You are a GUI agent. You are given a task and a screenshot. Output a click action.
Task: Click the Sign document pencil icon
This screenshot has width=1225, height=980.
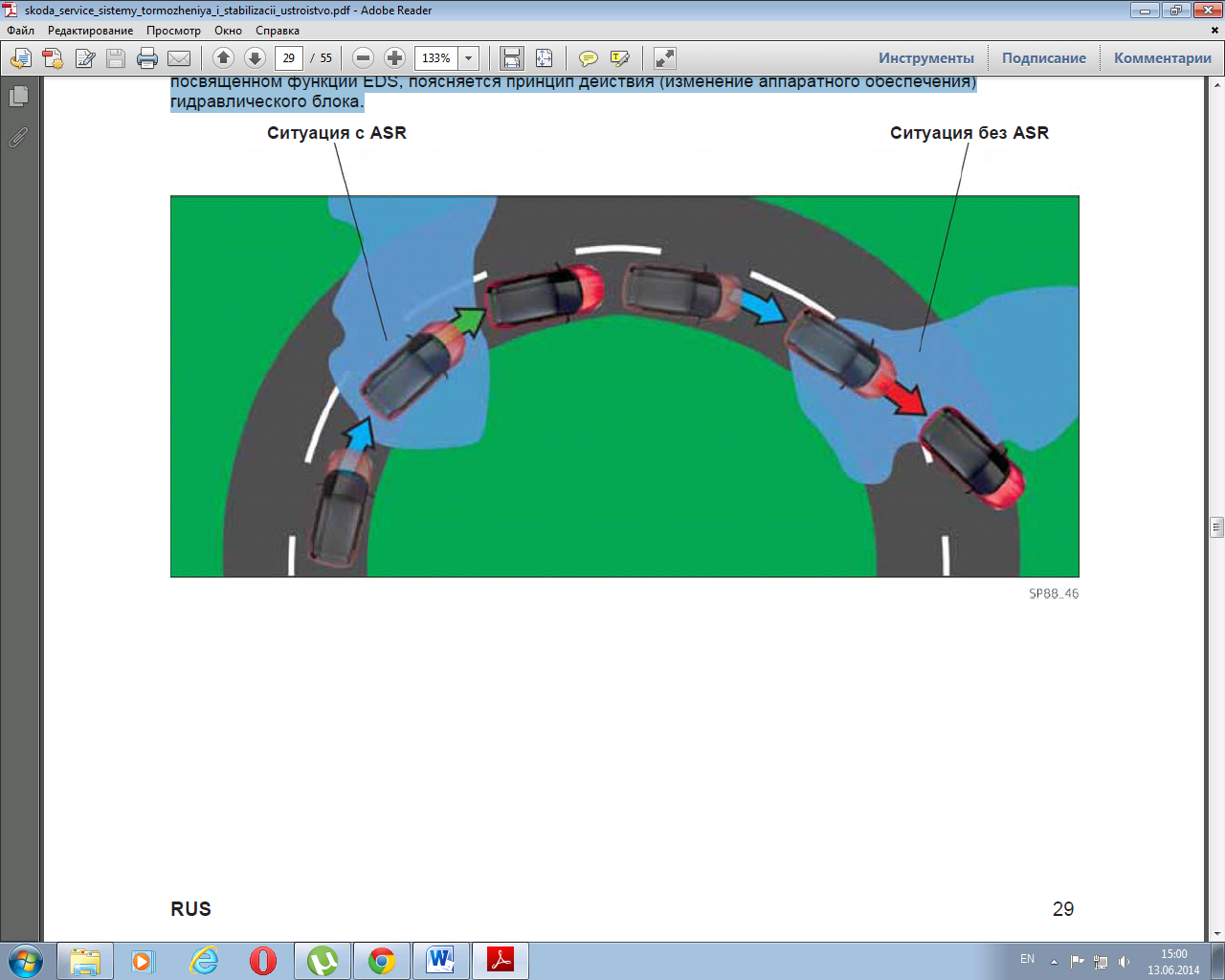[x=84, y=58]
